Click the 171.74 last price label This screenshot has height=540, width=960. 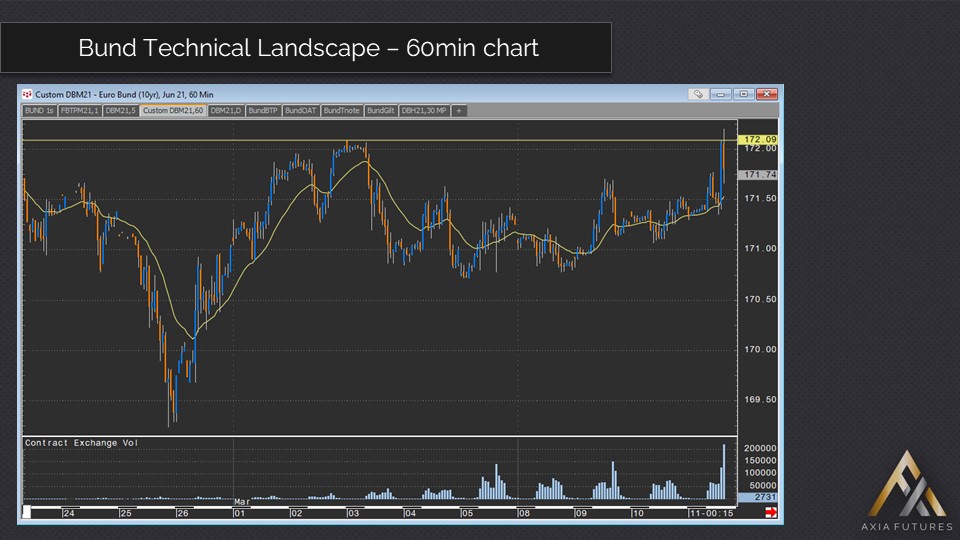point(757,174)
